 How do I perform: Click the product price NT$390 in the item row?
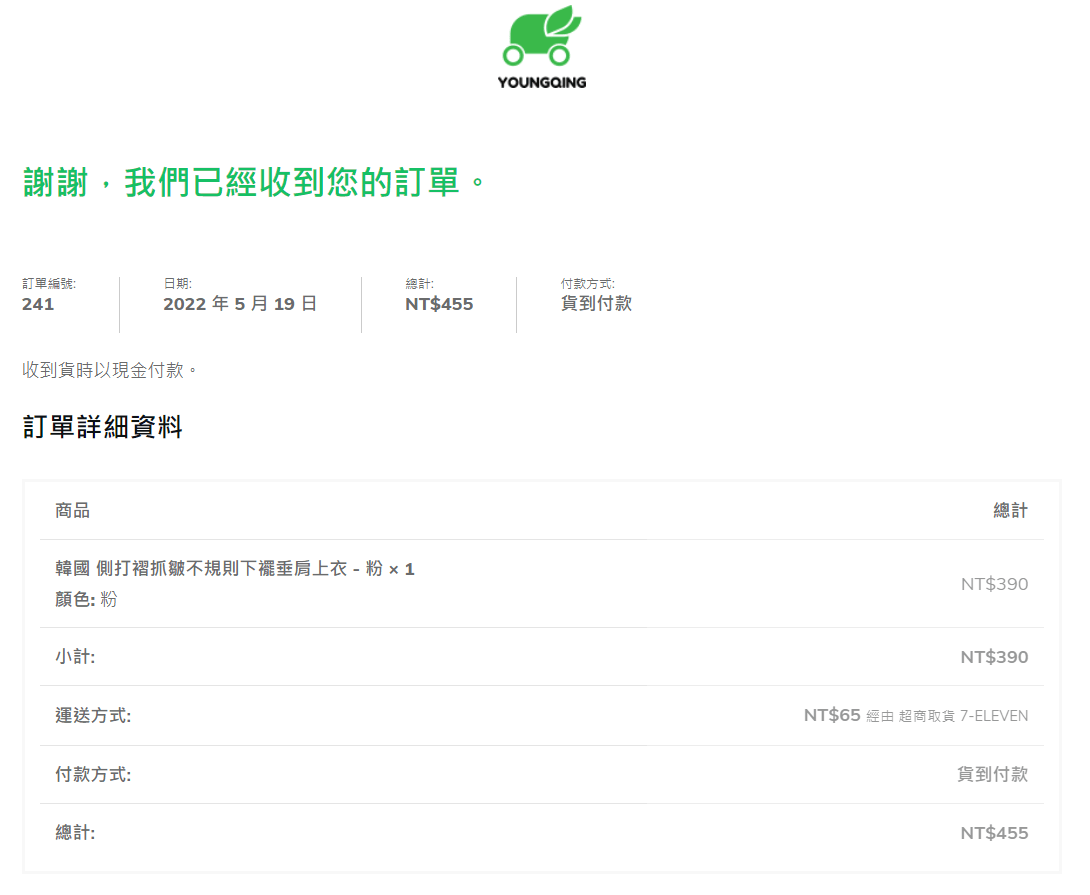994,584
